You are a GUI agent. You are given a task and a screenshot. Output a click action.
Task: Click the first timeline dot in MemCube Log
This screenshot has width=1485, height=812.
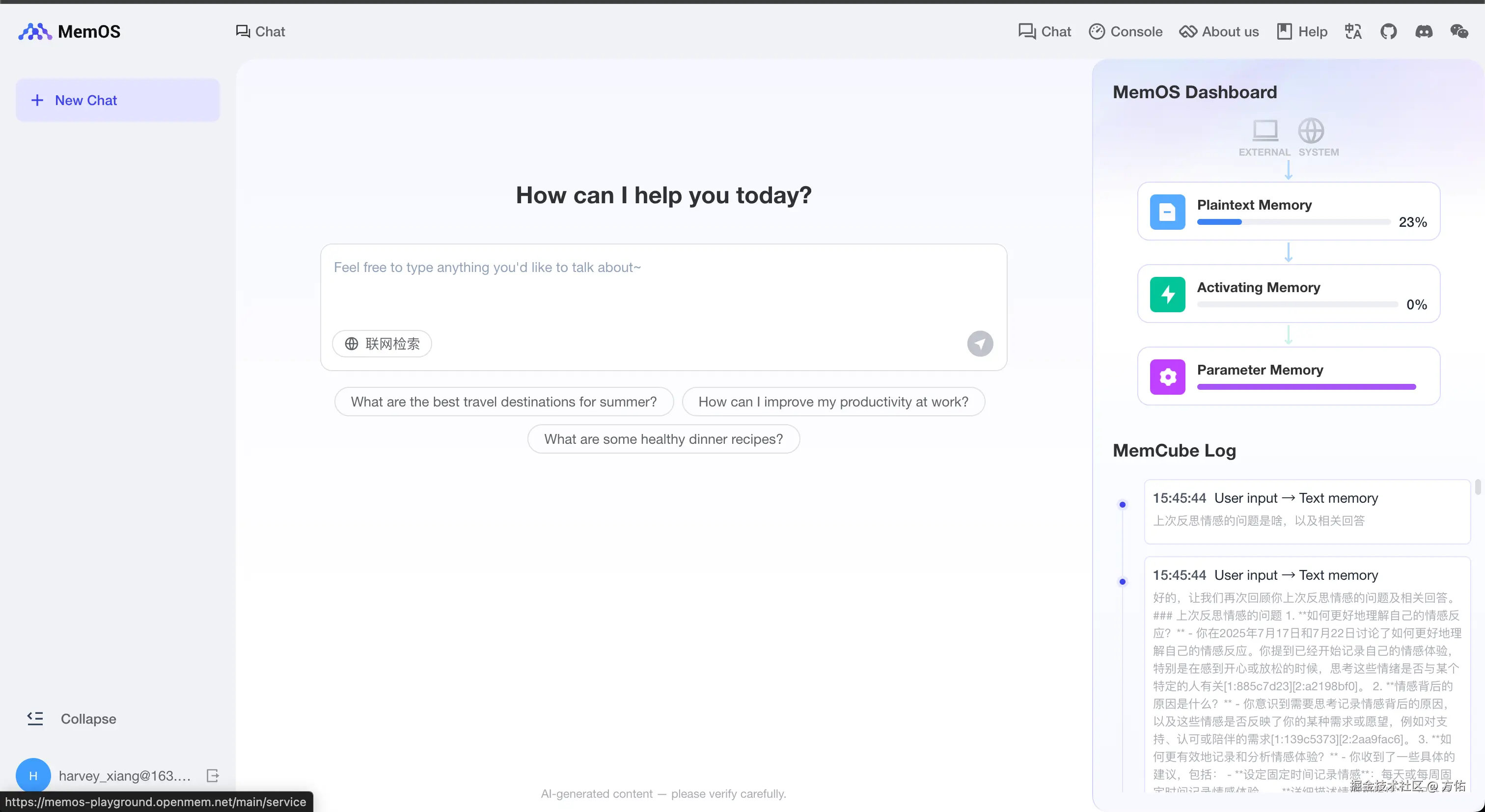coord(1122,505)
